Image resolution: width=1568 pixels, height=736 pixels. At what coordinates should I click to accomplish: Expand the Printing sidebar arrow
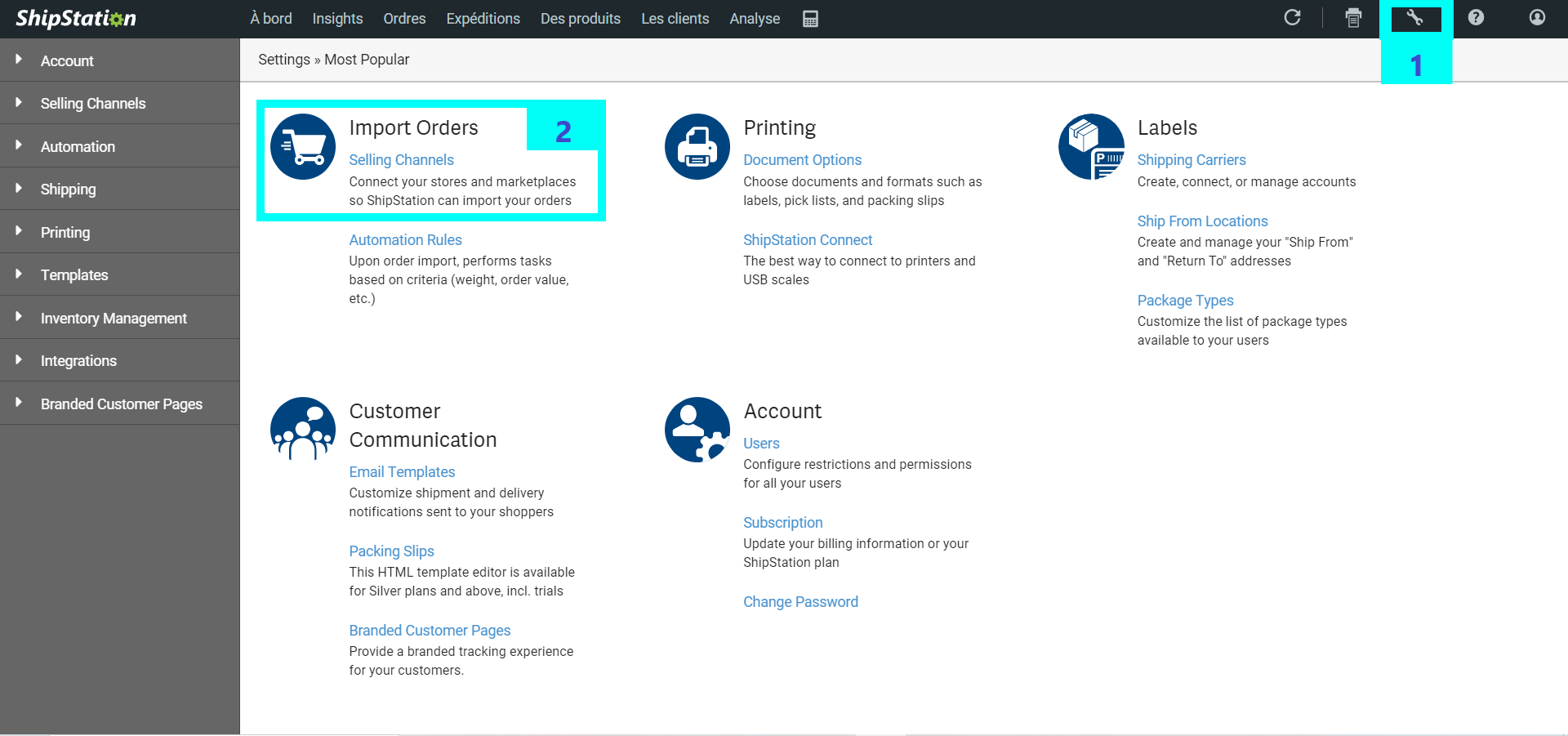tap(18, 231)
